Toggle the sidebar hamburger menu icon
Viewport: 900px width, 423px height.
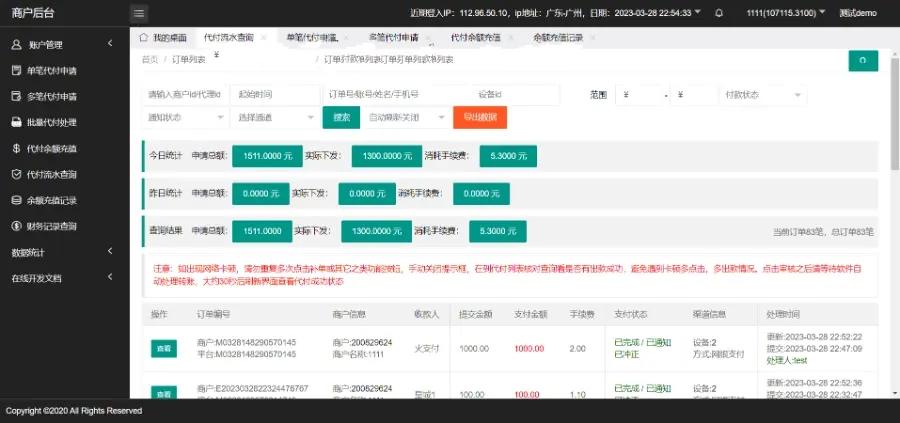[x=139, y=13]
